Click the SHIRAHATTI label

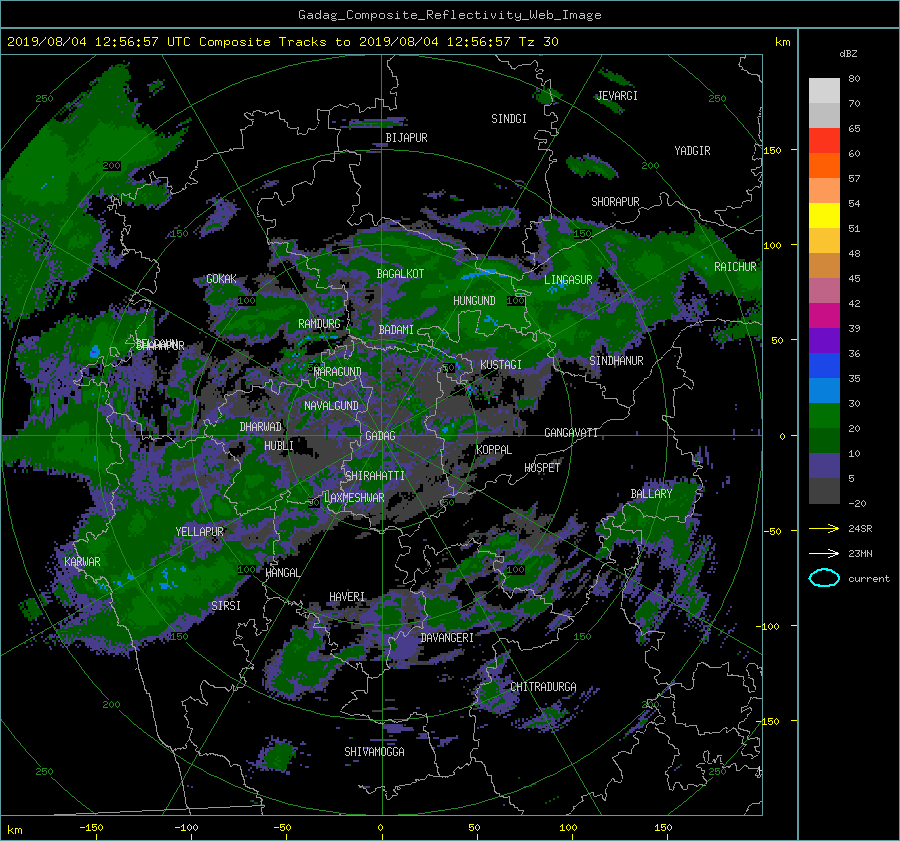pos(375,476)
